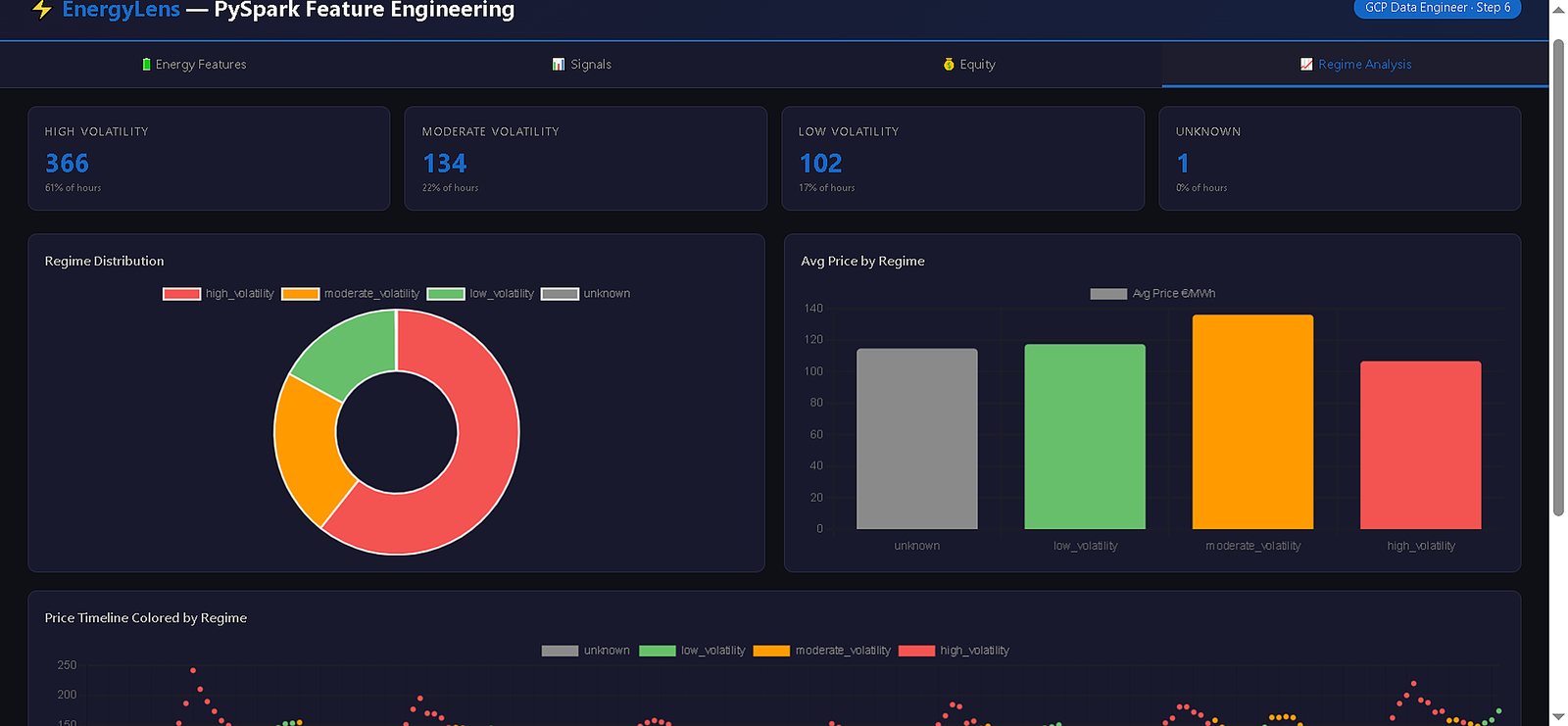This screenshot has height=726, width=1568.
Task: Click the High Volatility value 366
Action: [x=67, y=164]
